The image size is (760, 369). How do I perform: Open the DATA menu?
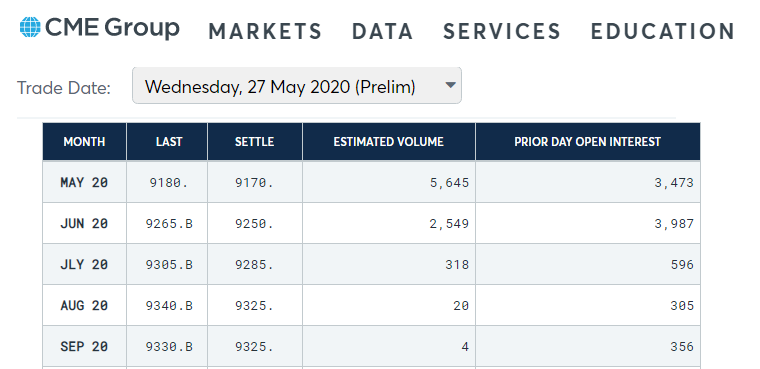coord(382,32)
